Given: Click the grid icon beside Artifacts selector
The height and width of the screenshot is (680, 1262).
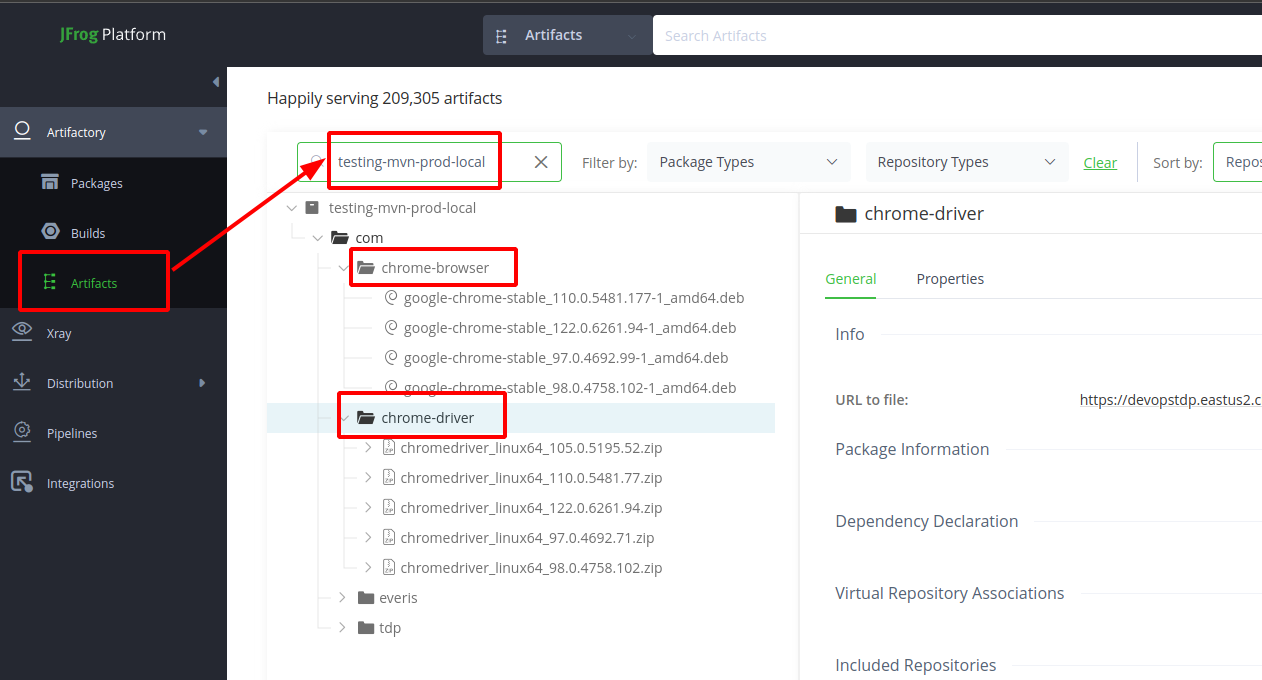Looking at the screenshot, I should coord(502,35).
